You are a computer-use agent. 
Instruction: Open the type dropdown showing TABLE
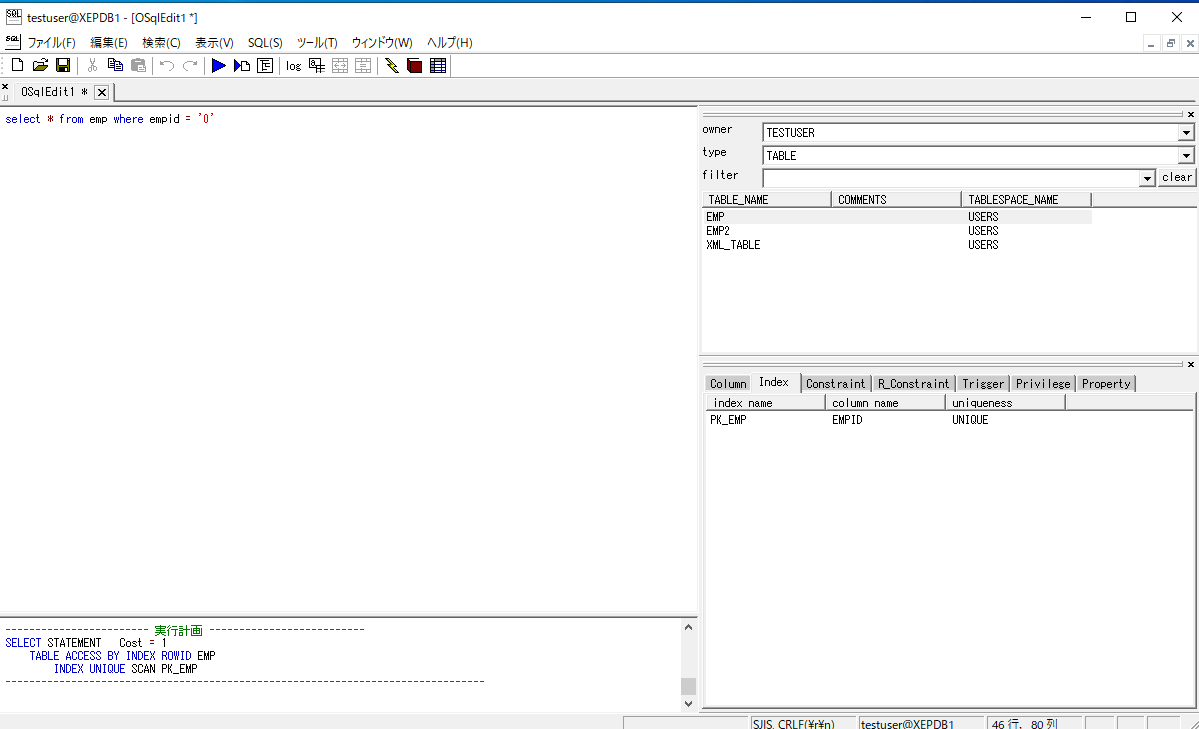(1186, 156)
